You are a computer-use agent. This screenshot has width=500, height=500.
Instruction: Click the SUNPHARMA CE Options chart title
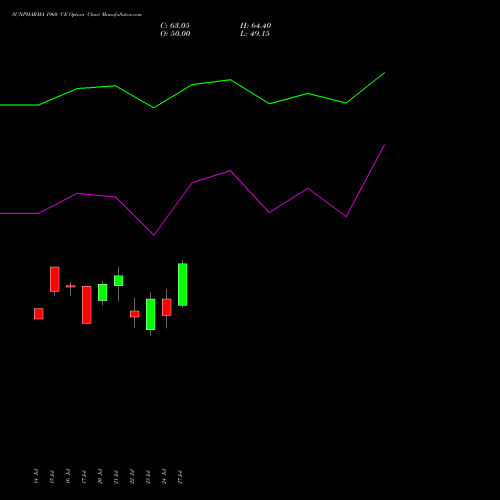point(77,15)
